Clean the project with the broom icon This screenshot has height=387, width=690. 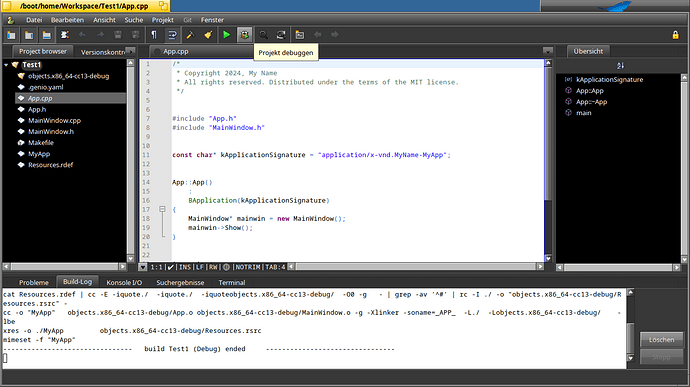(208, 35)
